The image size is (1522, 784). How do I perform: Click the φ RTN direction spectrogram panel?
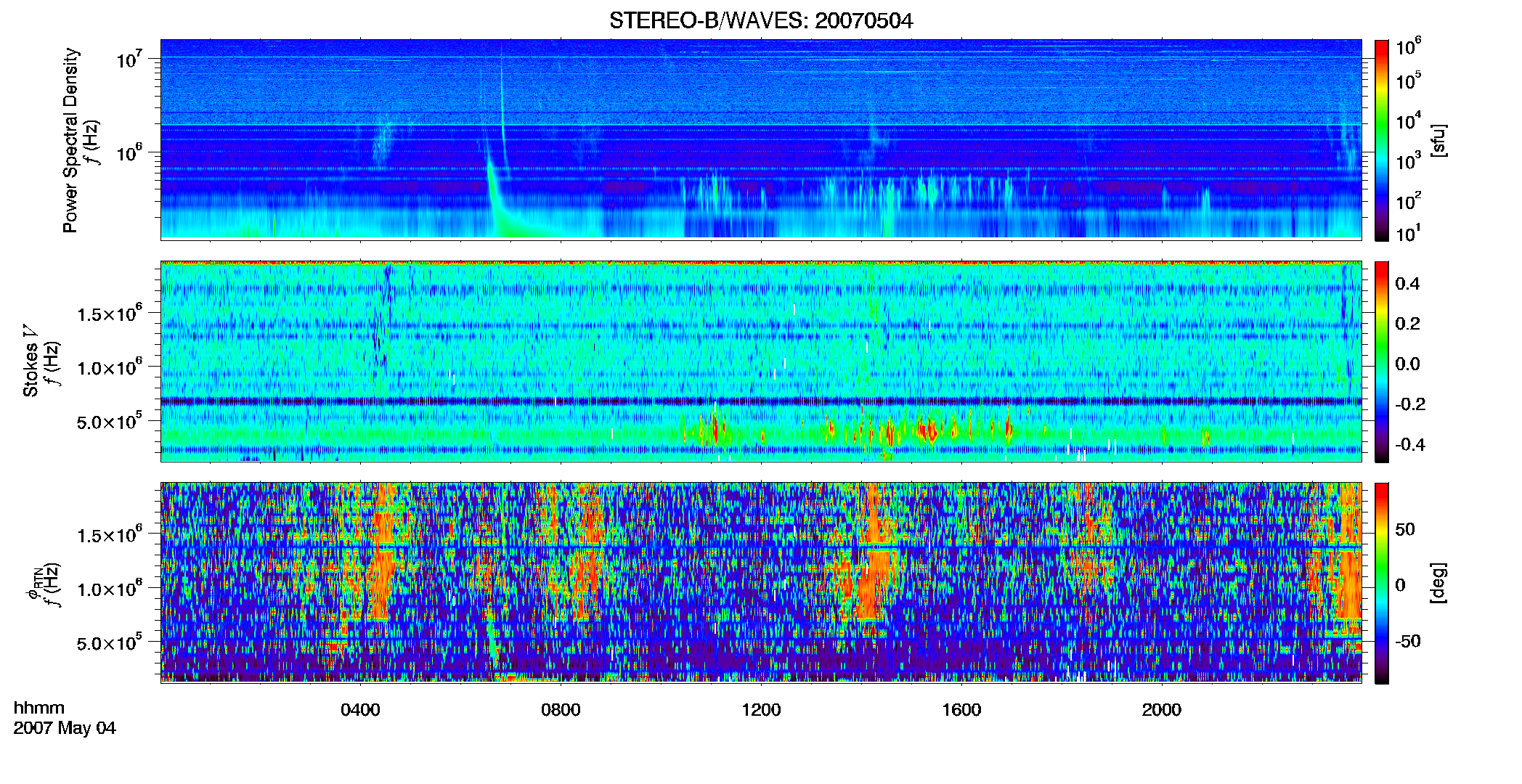pos(761,582)
